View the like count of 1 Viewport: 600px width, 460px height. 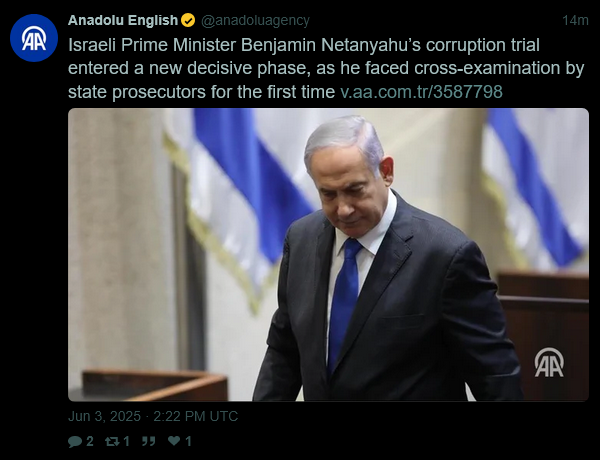tap(188, 442)
